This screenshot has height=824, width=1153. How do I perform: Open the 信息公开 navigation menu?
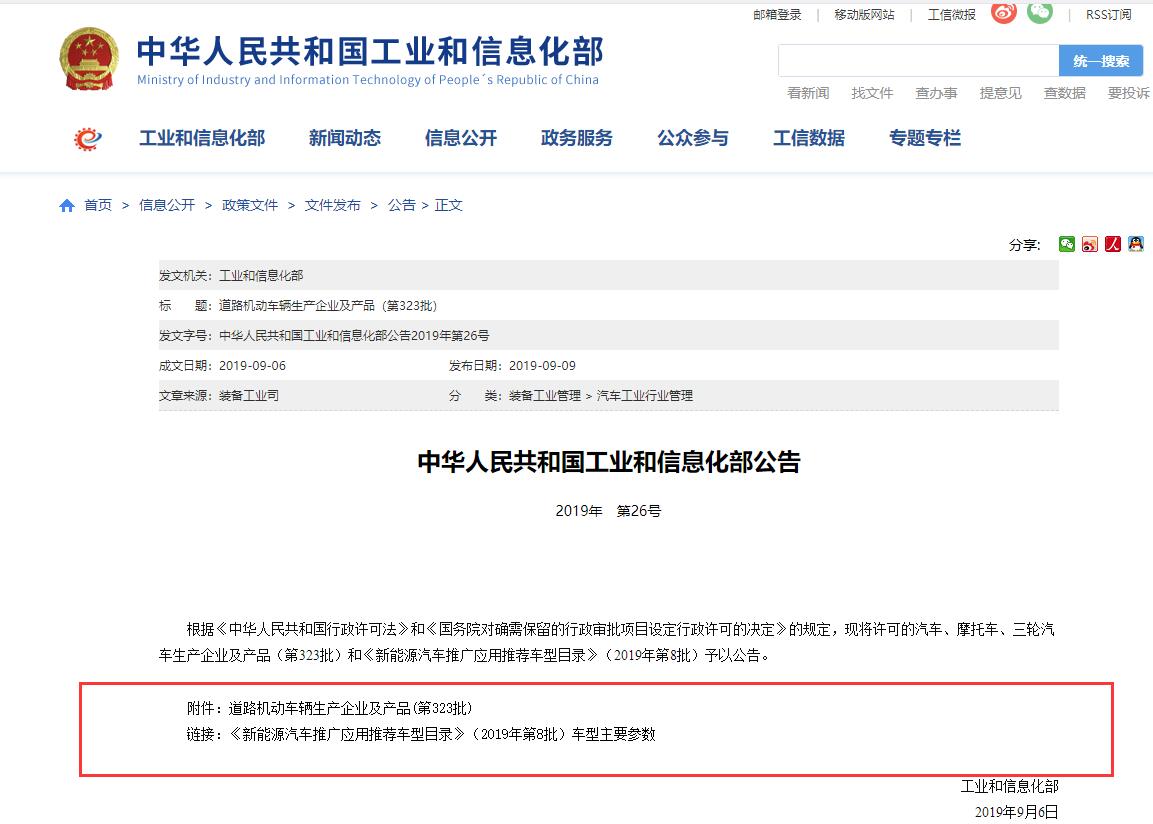pos(460,139)
